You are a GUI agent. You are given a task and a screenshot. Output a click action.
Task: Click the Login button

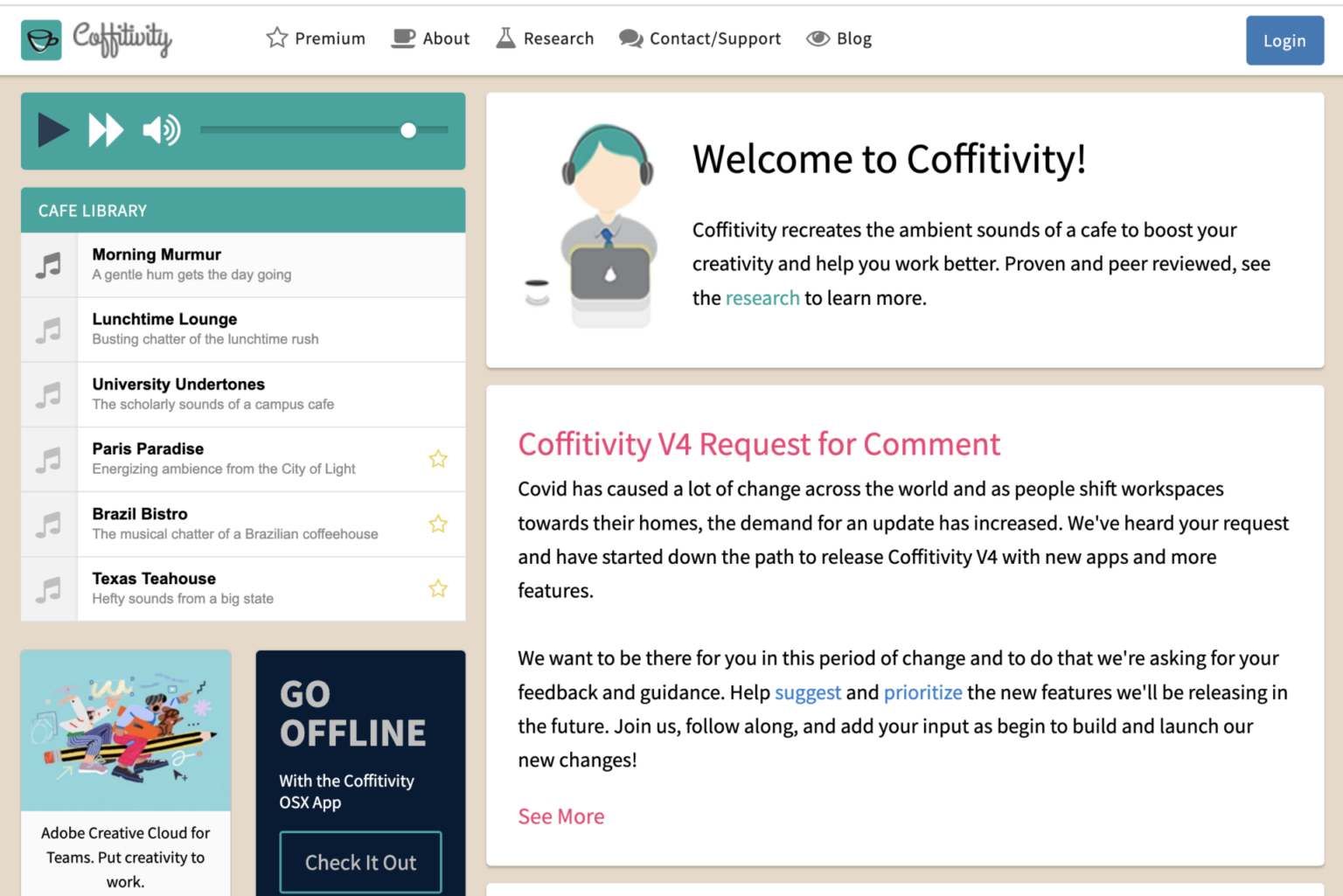click(1284, 40)
